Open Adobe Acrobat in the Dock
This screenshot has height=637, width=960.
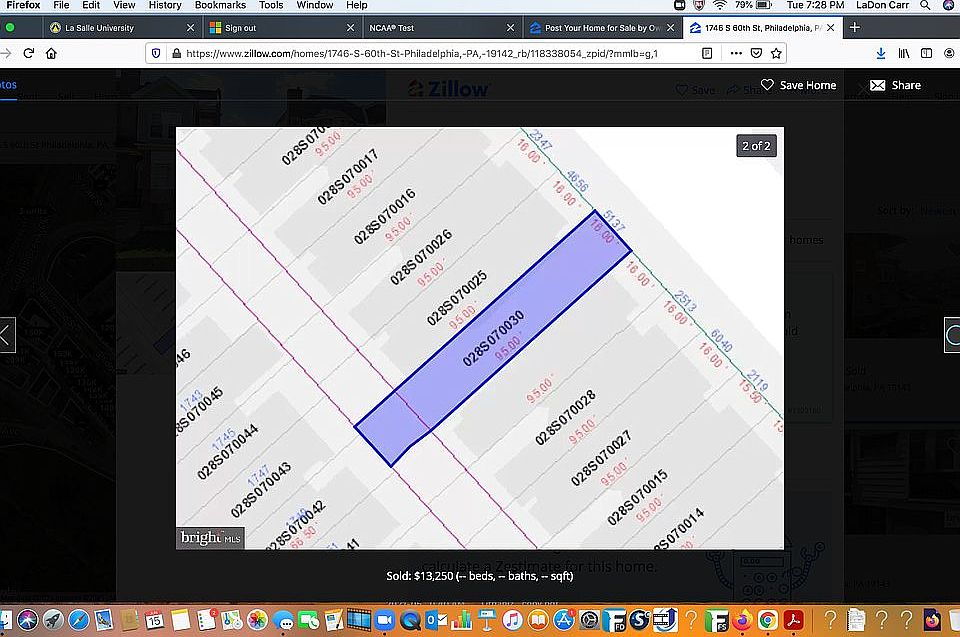[793, 620]
